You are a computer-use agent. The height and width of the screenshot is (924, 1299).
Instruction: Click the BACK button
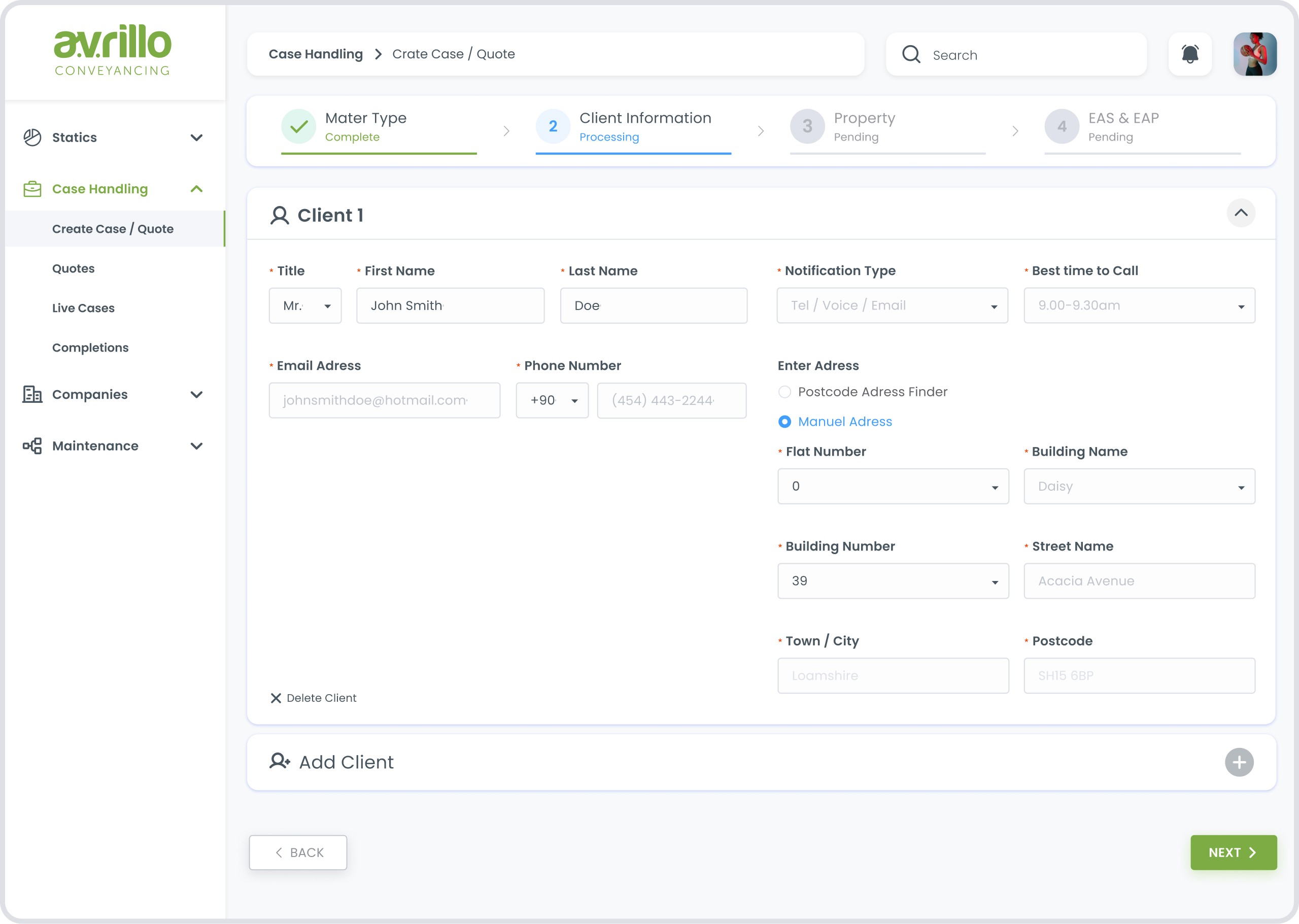(x=298, y=852)
